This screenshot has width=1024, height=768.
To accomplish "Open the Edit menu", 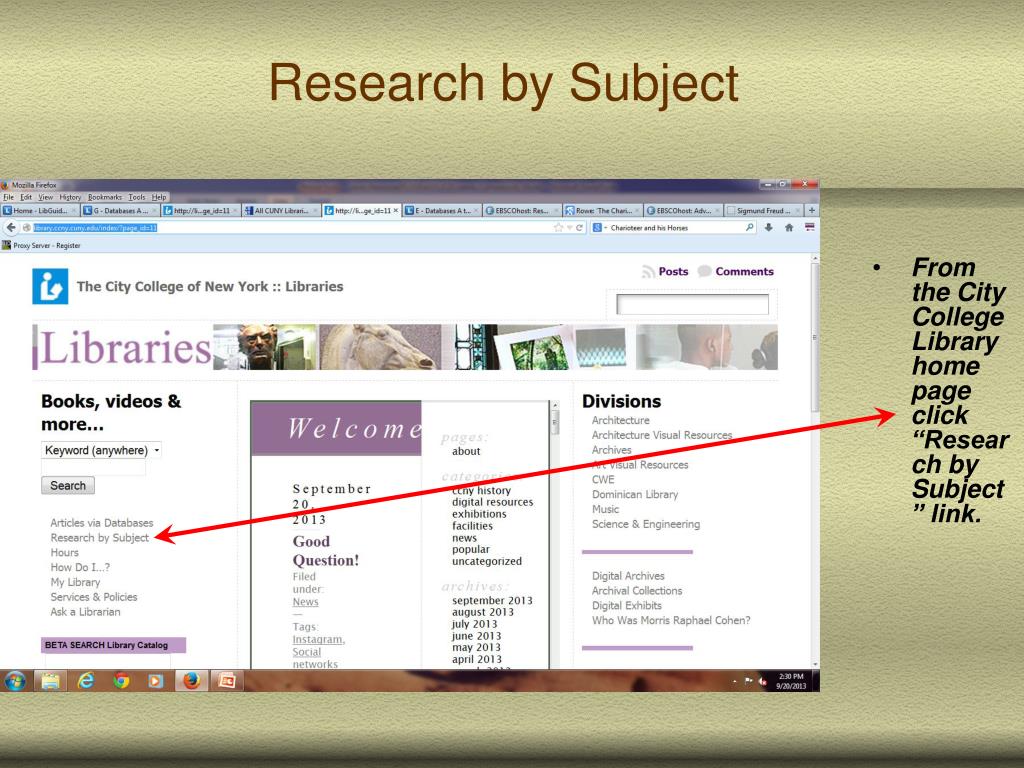I will tap(26, 197).
